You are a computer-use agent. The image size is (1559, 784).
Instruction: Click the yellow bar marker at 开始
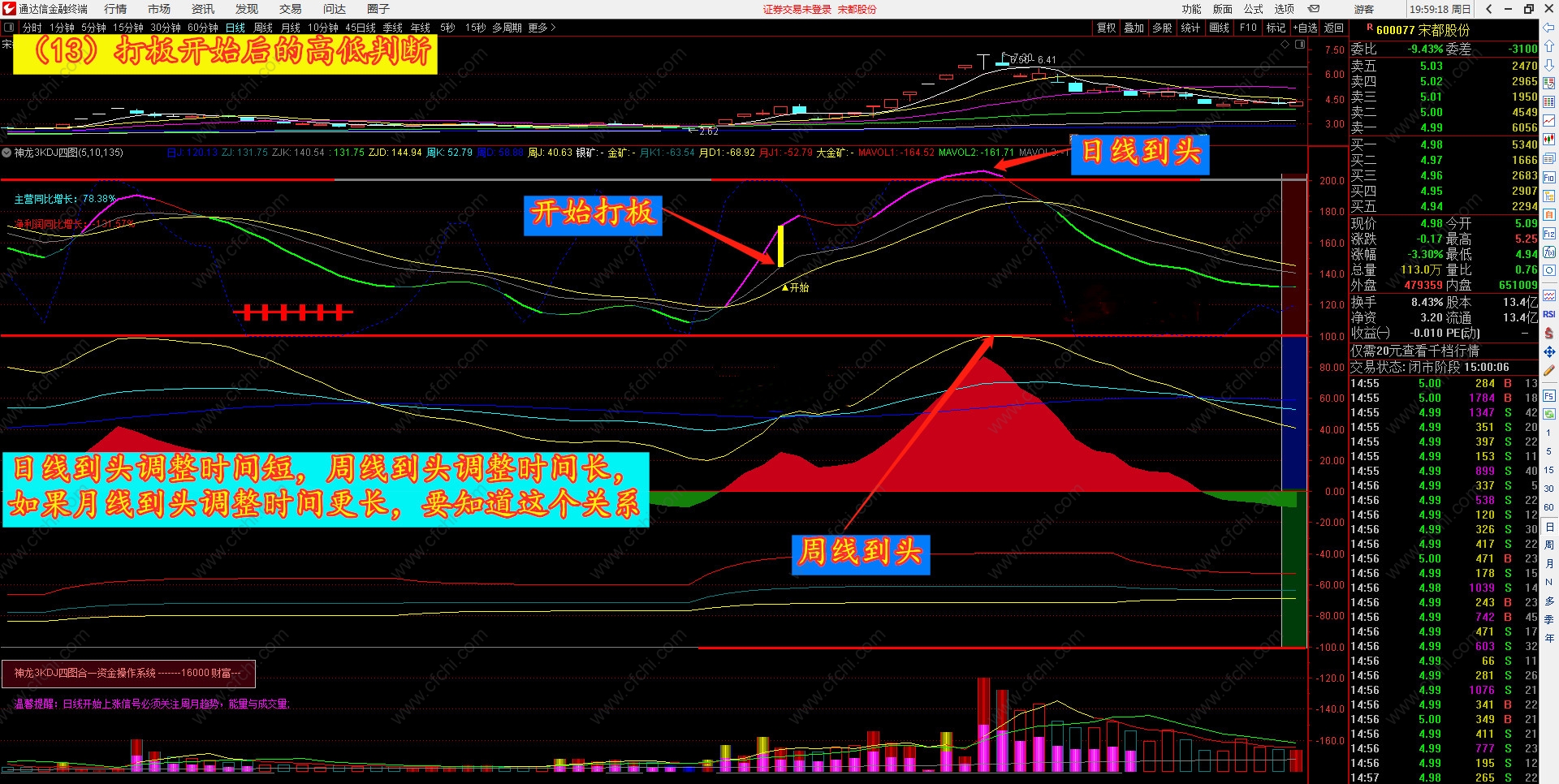780,246
